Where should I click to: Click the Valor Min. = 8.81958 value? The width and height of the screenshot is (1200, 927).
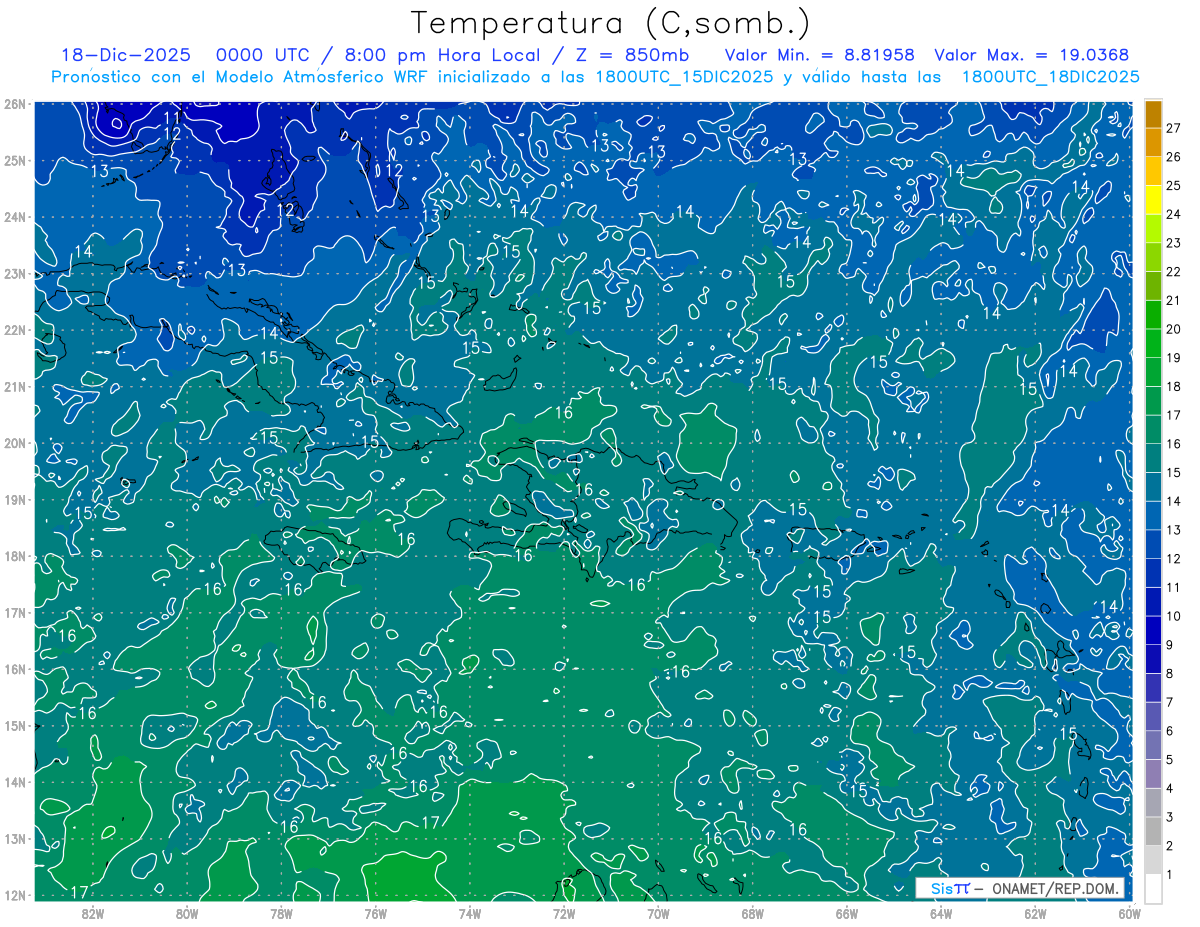pos(819,55)
